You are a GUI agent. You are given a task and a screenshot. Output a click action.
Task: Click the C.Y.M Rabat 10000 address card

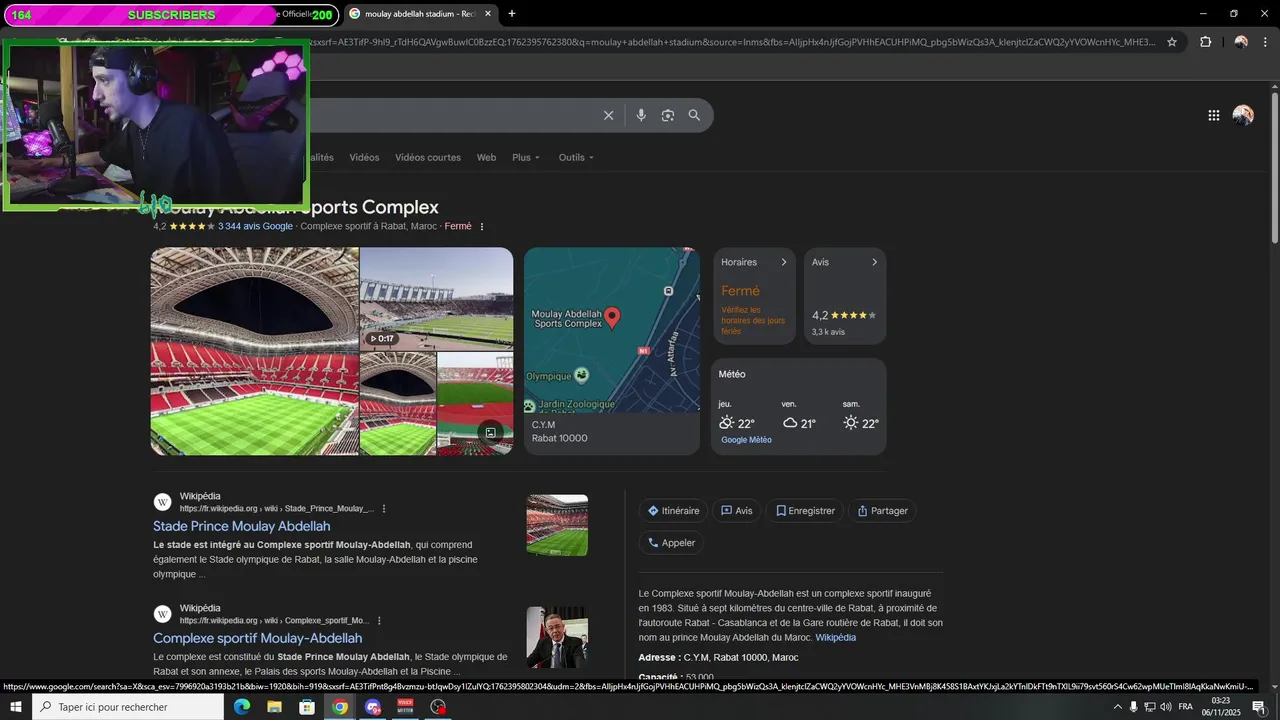click(x=612, y=432)
